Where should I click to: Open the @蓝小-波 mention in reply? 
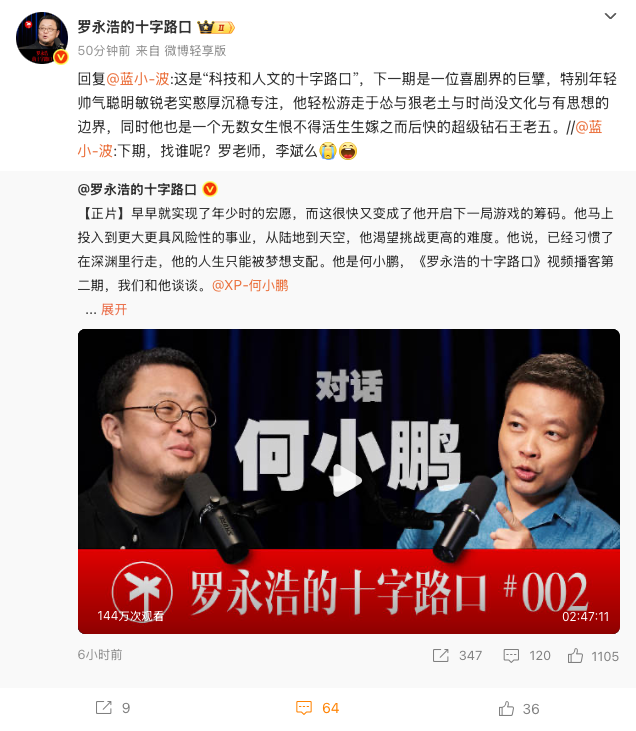coord(138,79)
